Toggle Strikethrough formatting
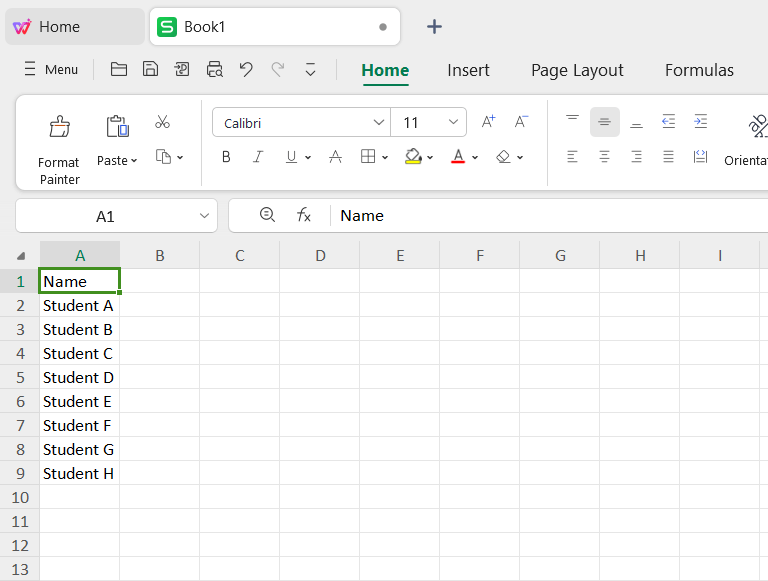 pyautogui.click(x=335, y=157)
